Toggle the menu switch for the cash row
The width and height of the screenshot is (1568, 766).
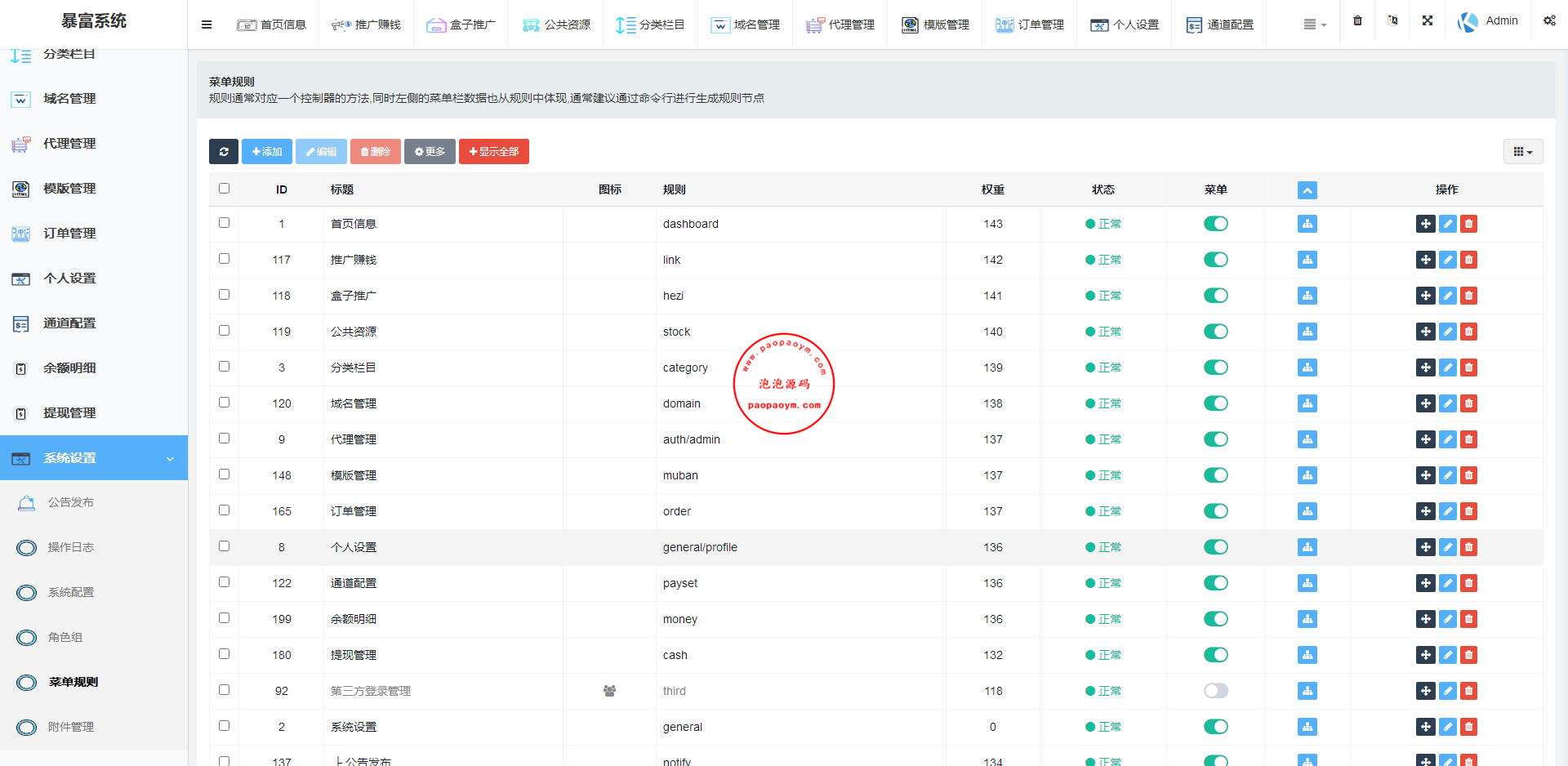pyautogui.click(x=1216, y=655)
